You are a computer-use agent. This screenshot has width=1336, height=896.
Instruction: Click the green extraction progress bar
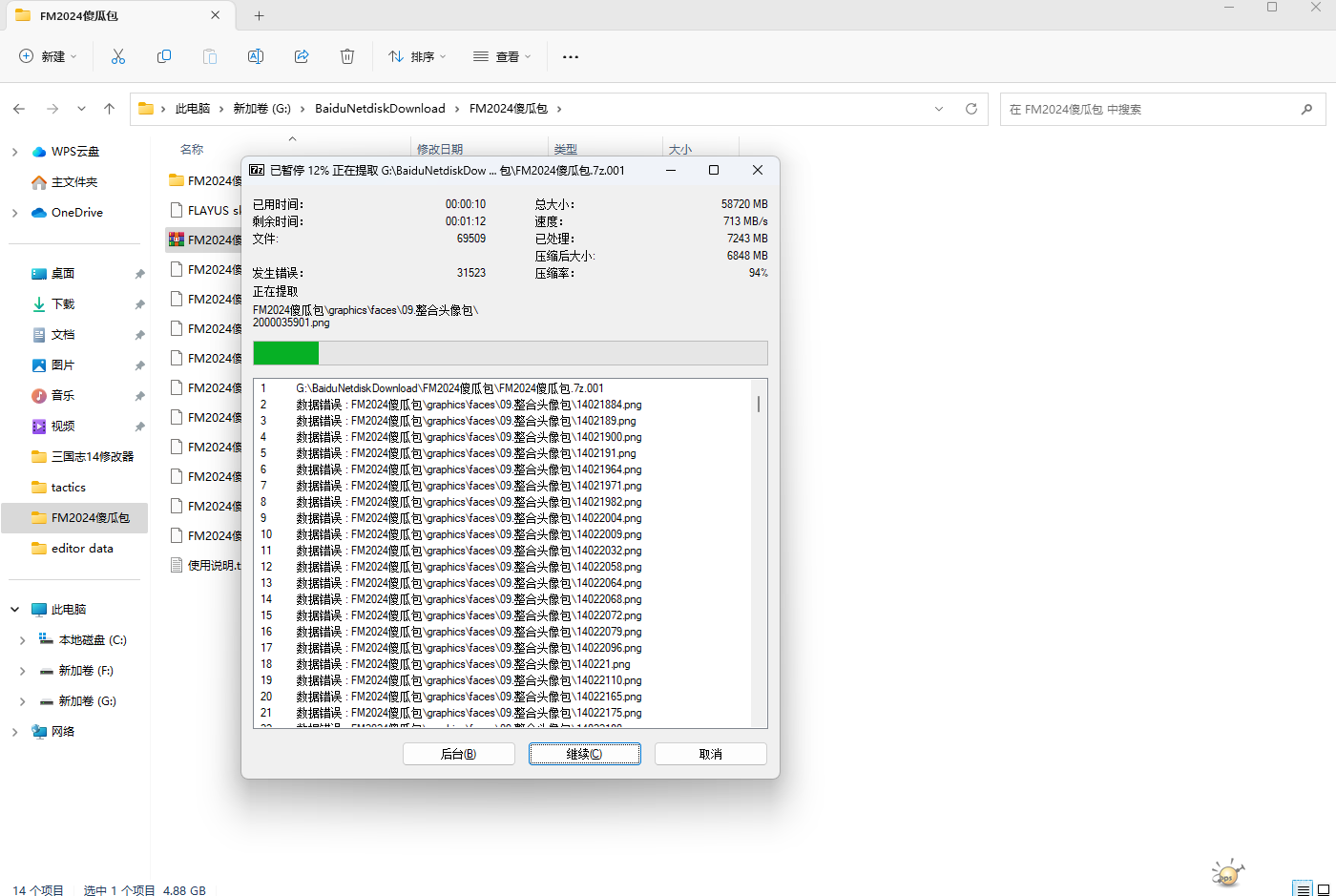(285, 353)
